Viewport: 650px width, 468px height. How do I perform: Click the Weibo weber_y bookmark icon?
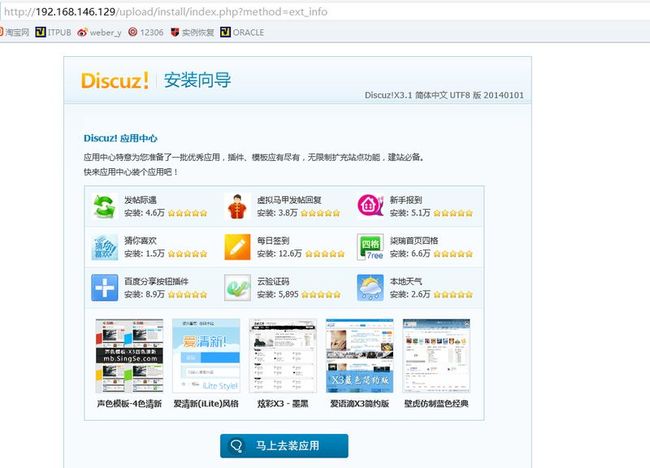82,32
